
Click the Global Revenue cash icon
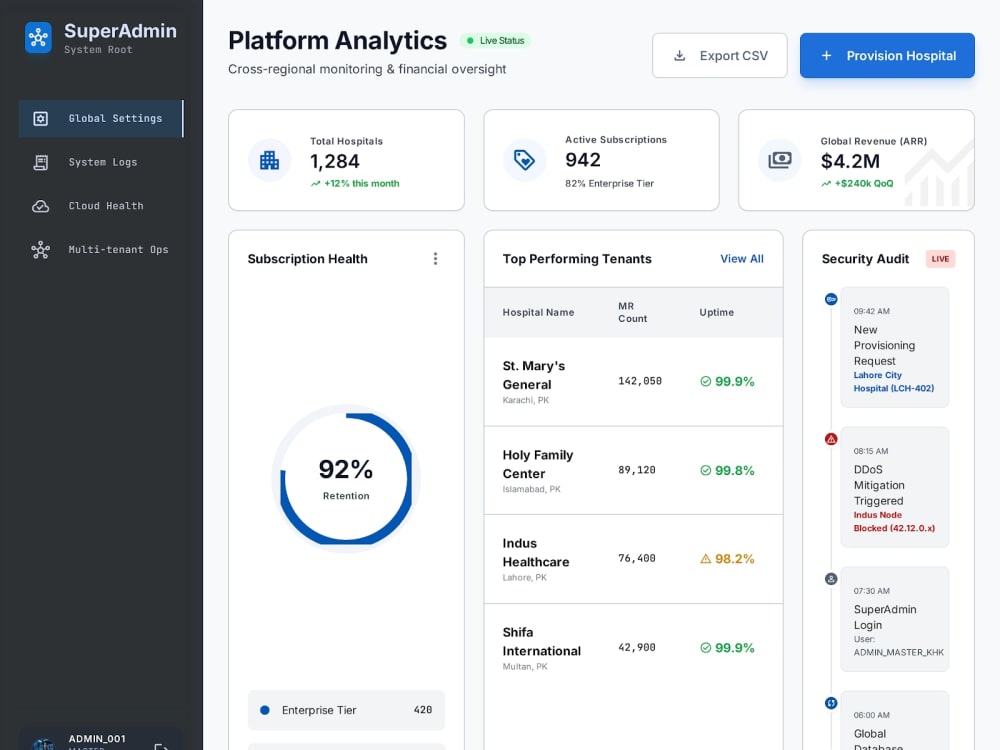click(779, 160)
